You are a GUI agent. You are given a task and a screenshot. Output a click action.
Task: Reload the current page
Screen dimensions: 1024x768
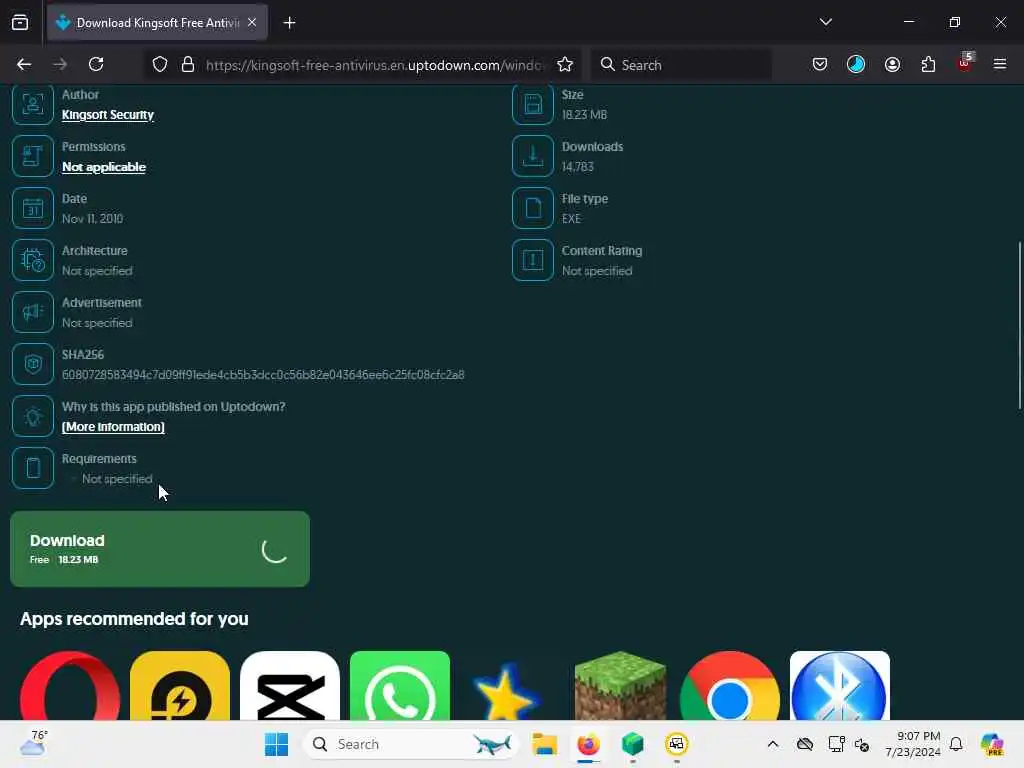(96, 64)
